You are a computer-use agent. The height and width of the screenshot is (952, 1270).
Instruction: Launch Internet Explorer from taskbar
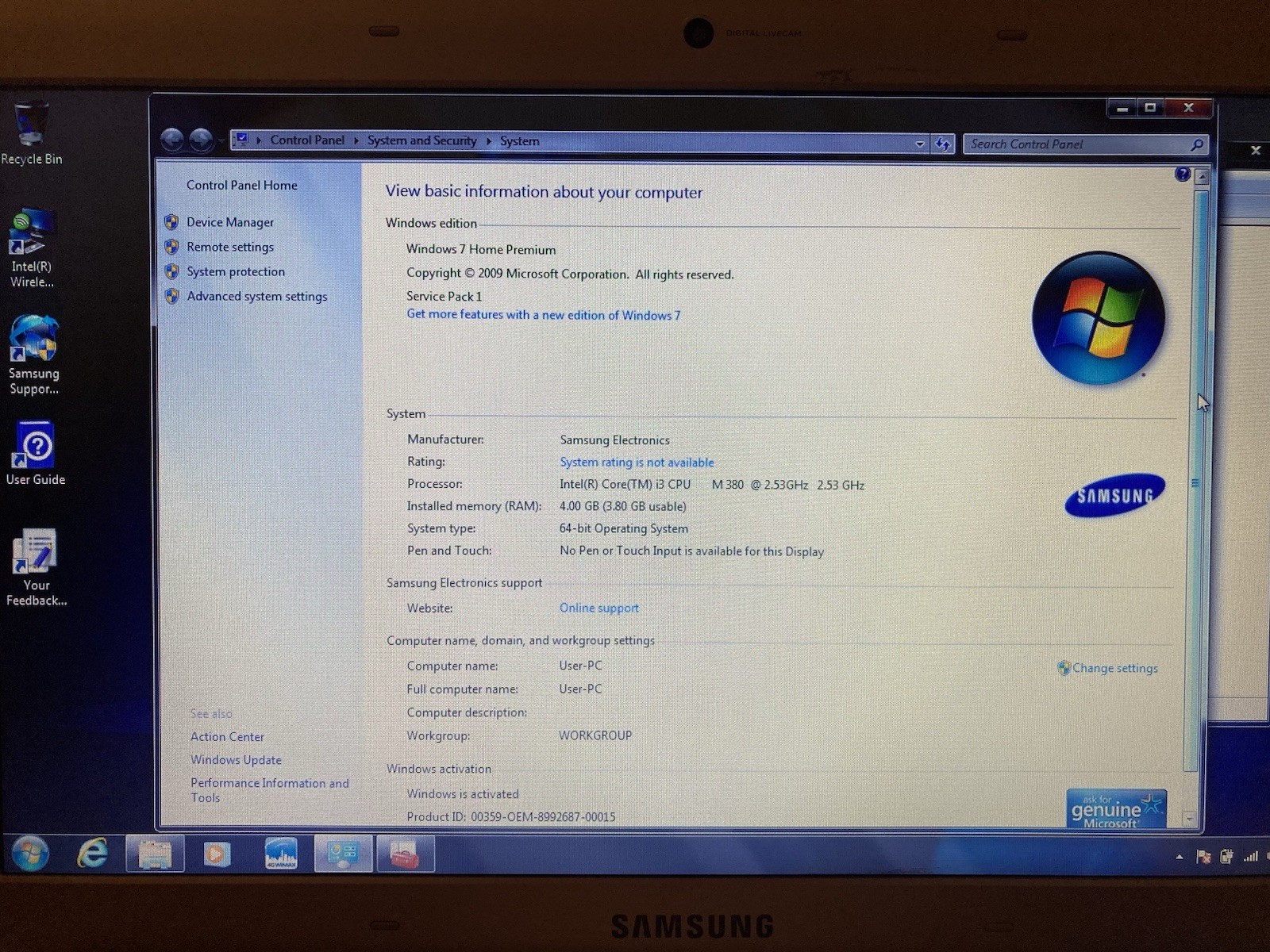click(92, 854)
